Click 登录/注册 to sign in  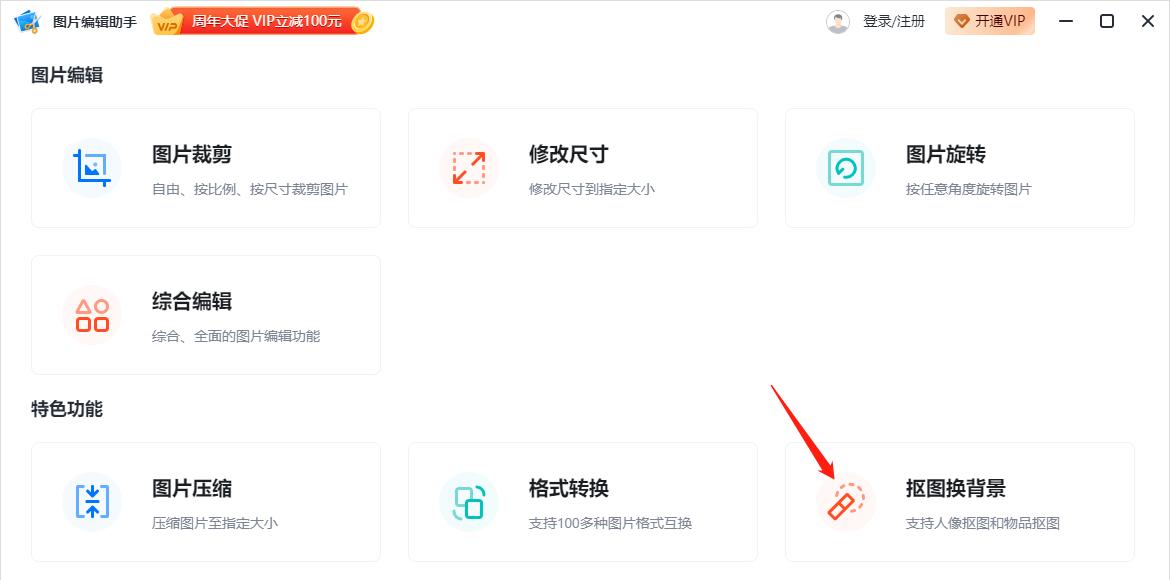pos(894,22)
